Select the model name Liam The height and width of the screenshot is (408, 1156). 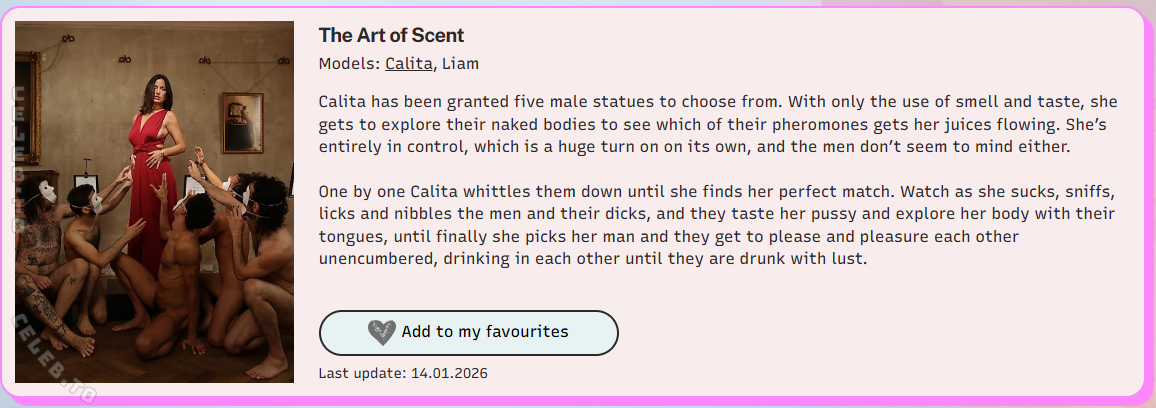[x=460, y=64]
